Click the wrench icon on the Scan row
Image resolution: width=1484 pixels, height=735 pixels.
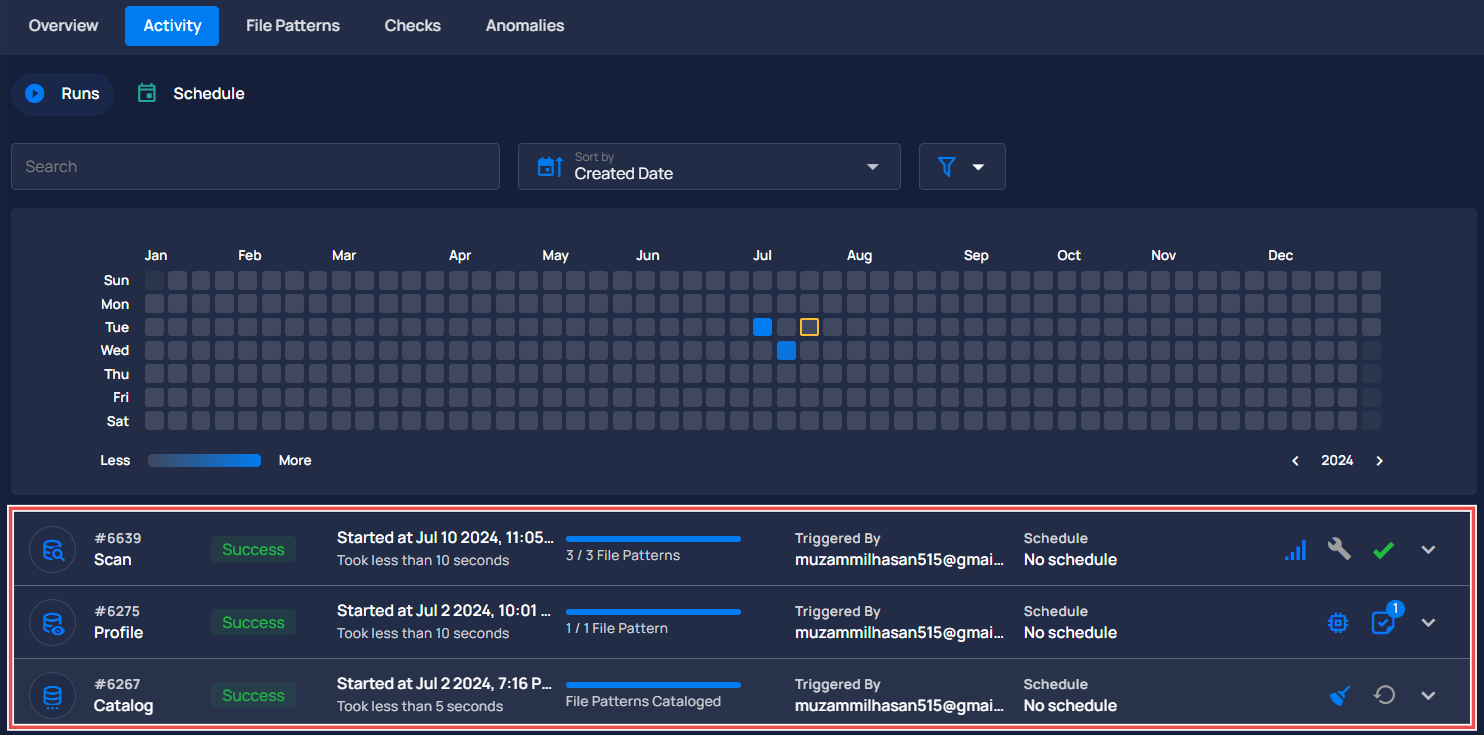(x=1339, y=548)
